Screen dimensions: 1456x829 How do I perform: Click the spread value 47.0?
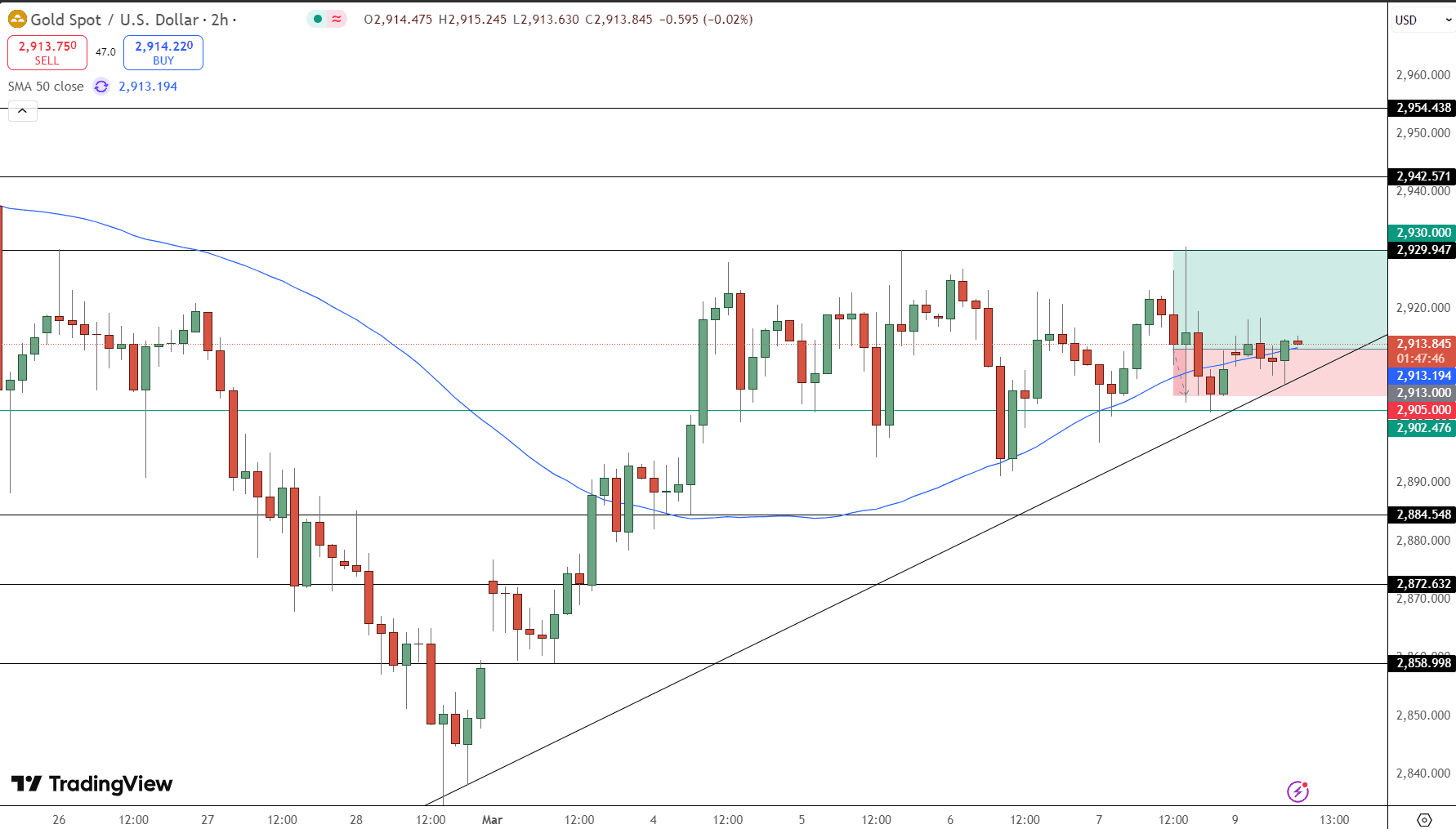pos(105,52)
